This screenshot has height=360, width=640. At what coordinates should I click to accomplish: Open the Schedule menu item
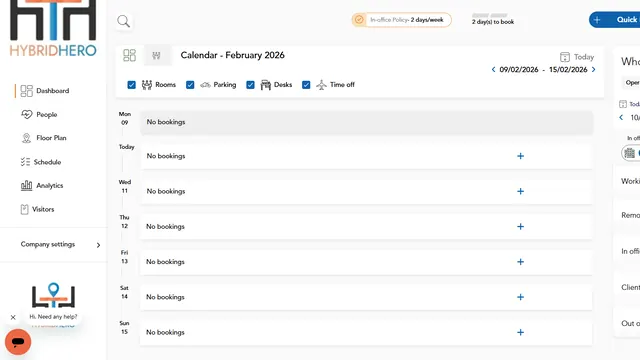click(x=47, y=162)
